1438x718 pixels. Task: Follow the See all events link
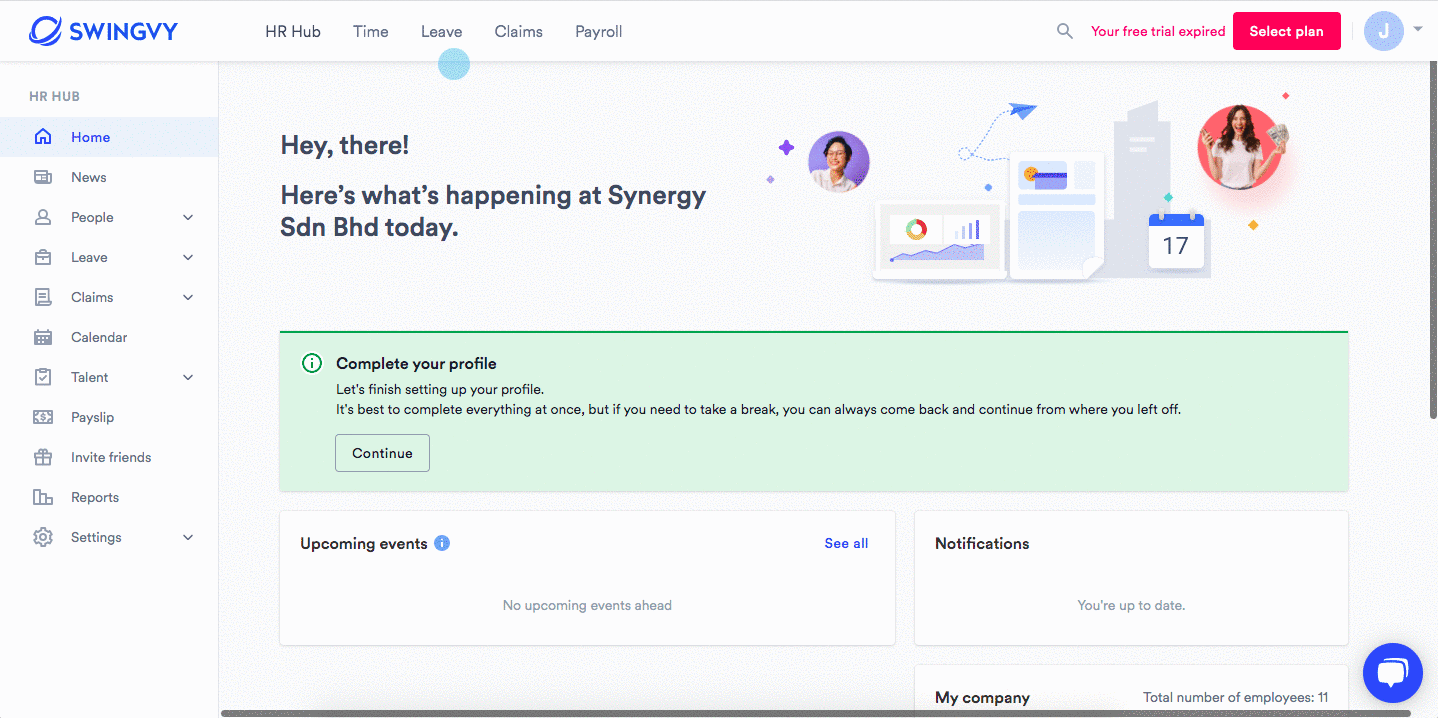pyautogui.click(x=846, y=543)
